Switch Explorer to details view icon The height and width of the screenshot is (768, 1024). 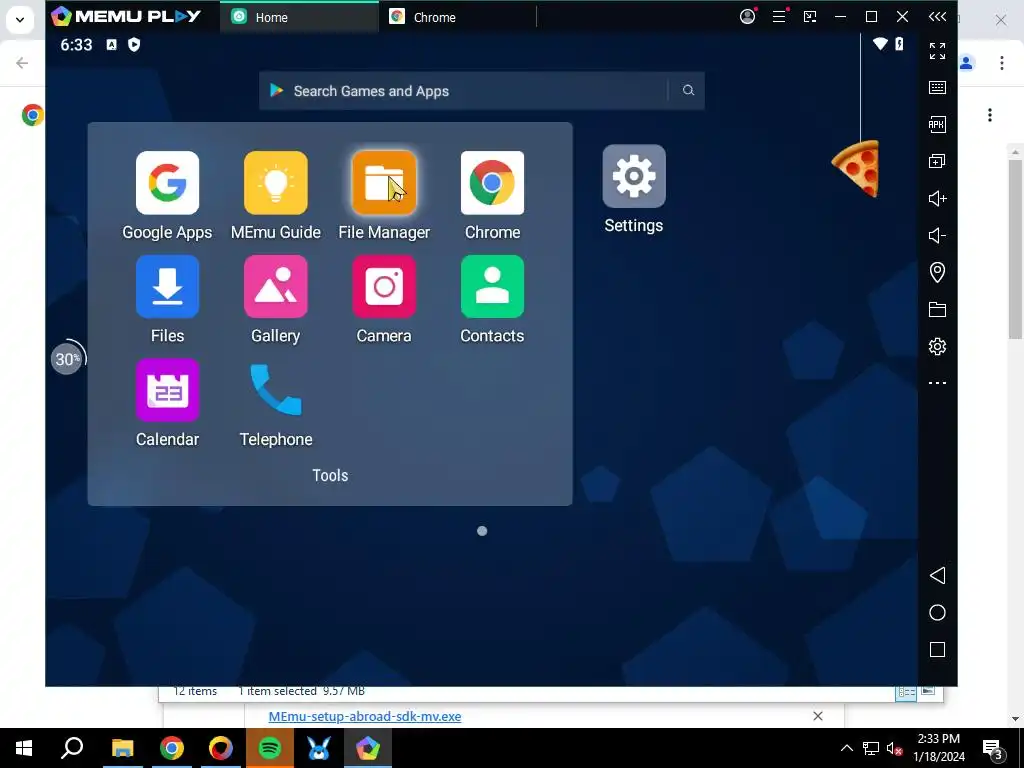pyautogui.click(x=906, y=692)
